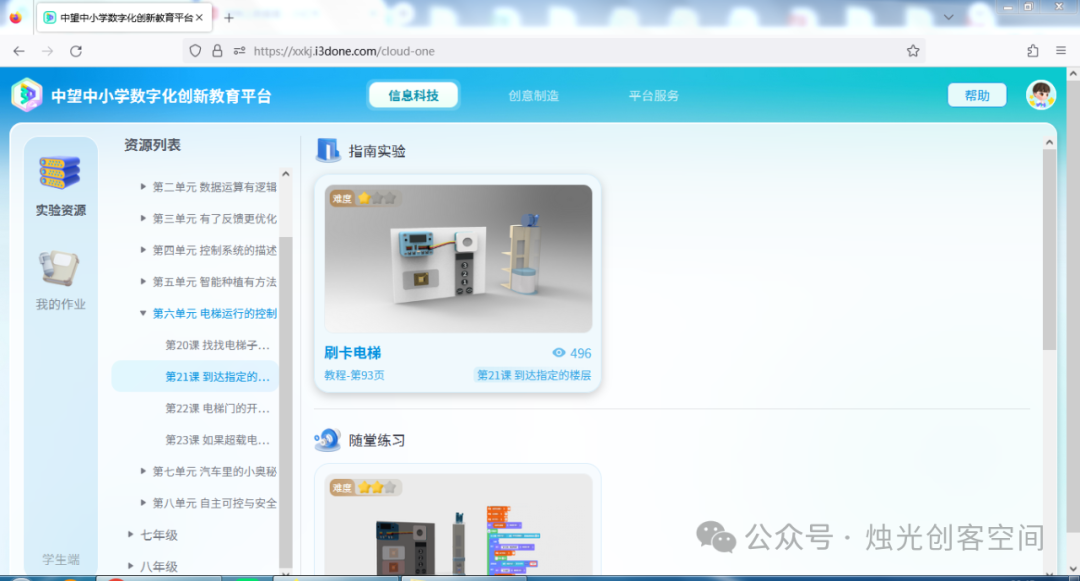Click the platform logo icon
1080x581 pixels.
[27, 95]
